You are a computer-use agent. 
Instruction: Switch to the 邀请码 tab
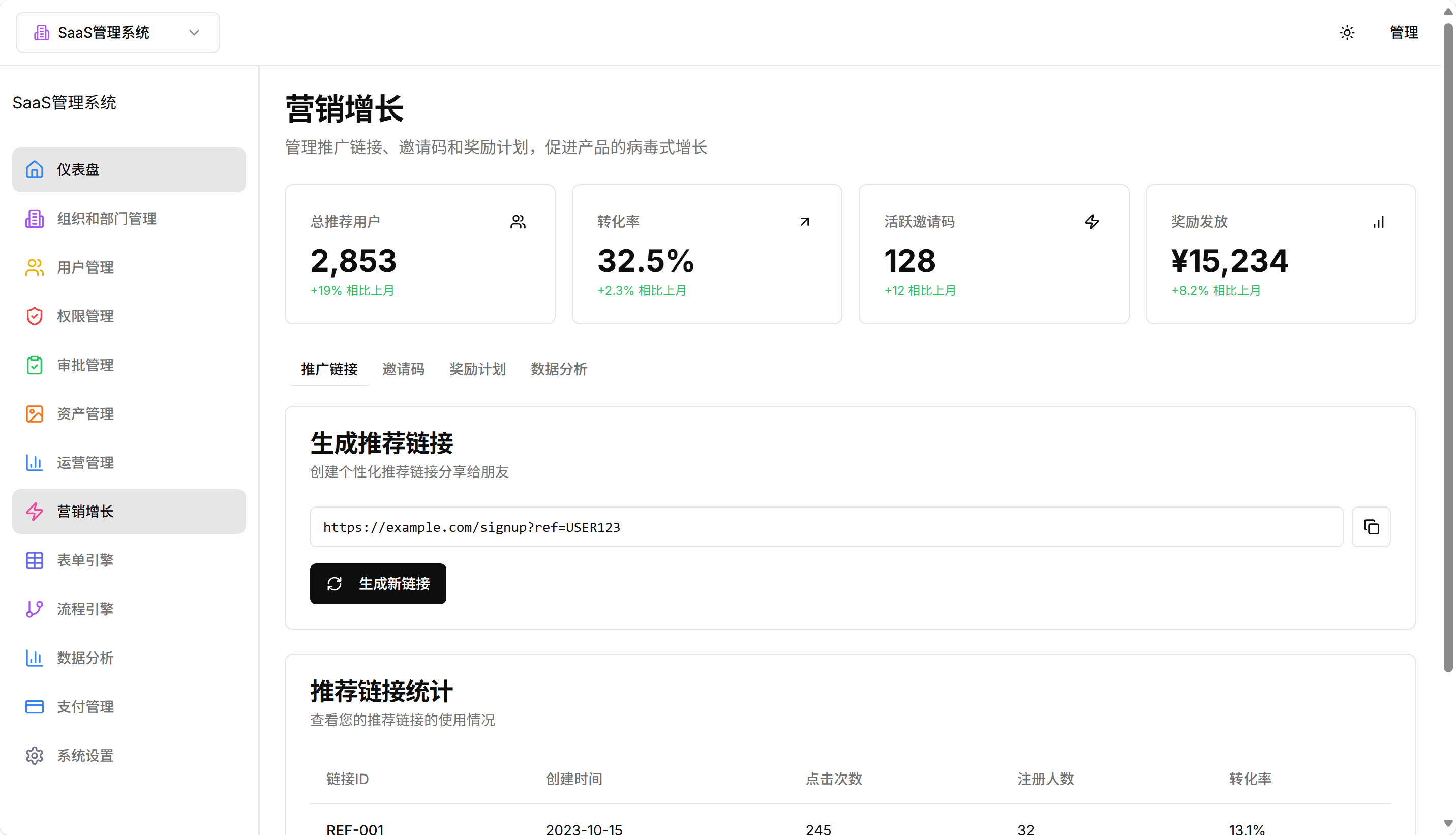point(403,369)
